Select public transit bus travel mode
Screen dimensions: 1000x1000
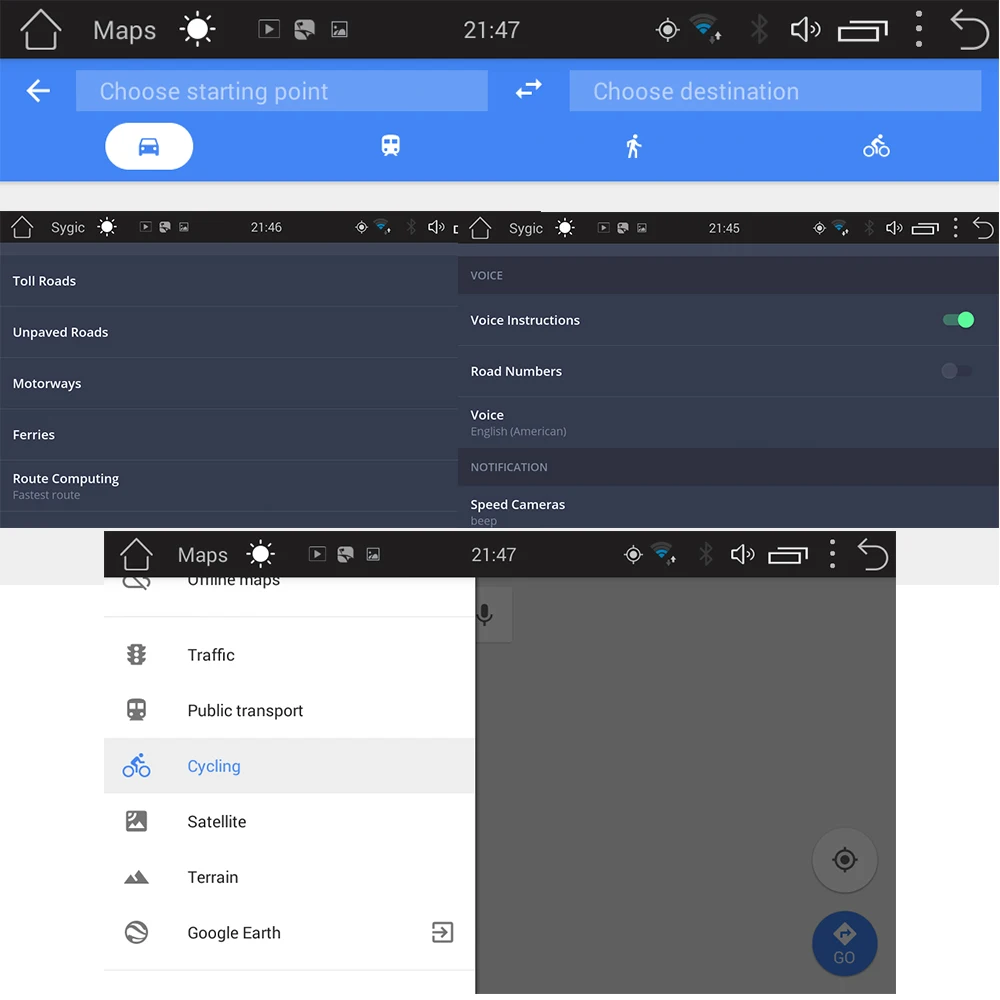click(390, 145)
